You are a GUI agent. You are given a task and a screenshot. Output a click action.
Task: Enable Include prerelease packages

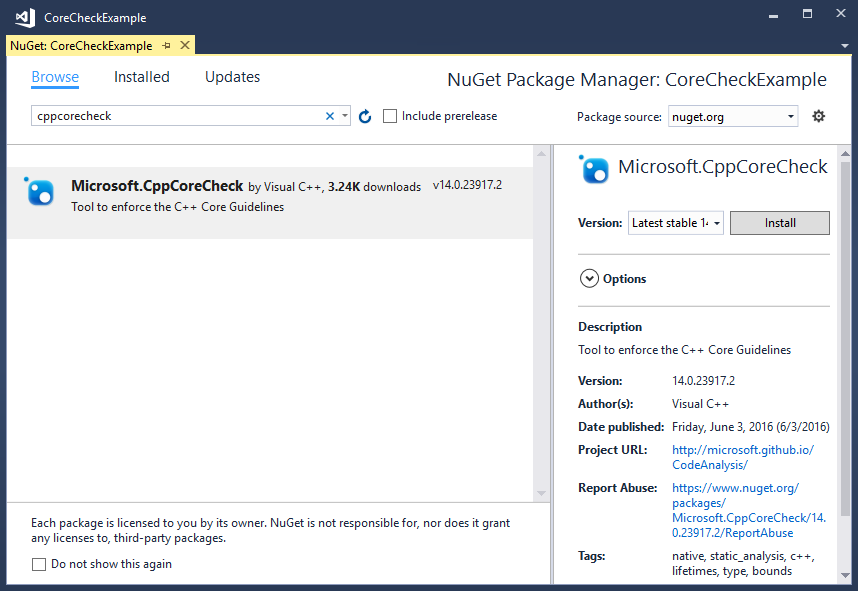[x=389, y=116]
